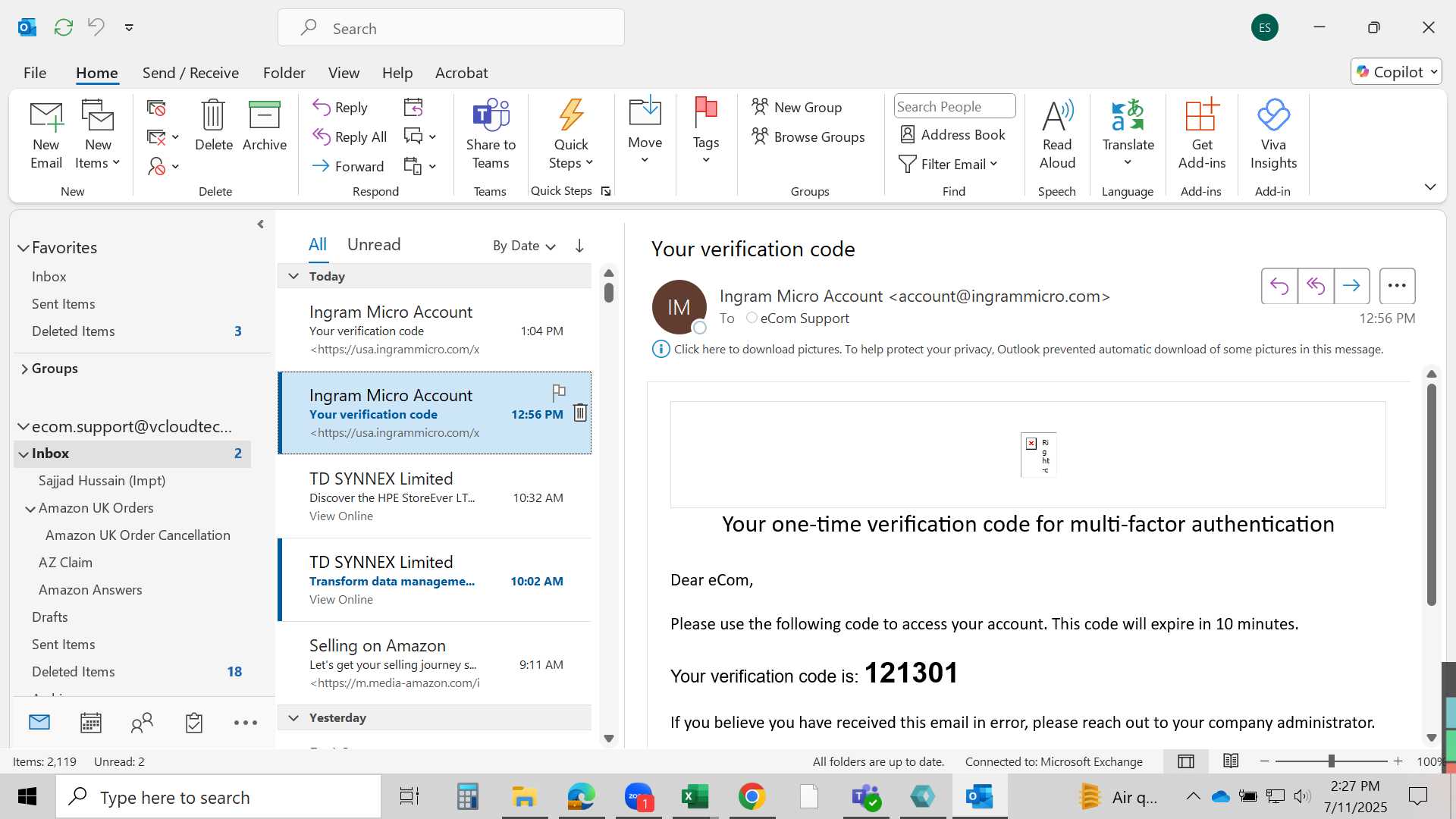Open Amazon UK Order Cancellation folder

138,535
